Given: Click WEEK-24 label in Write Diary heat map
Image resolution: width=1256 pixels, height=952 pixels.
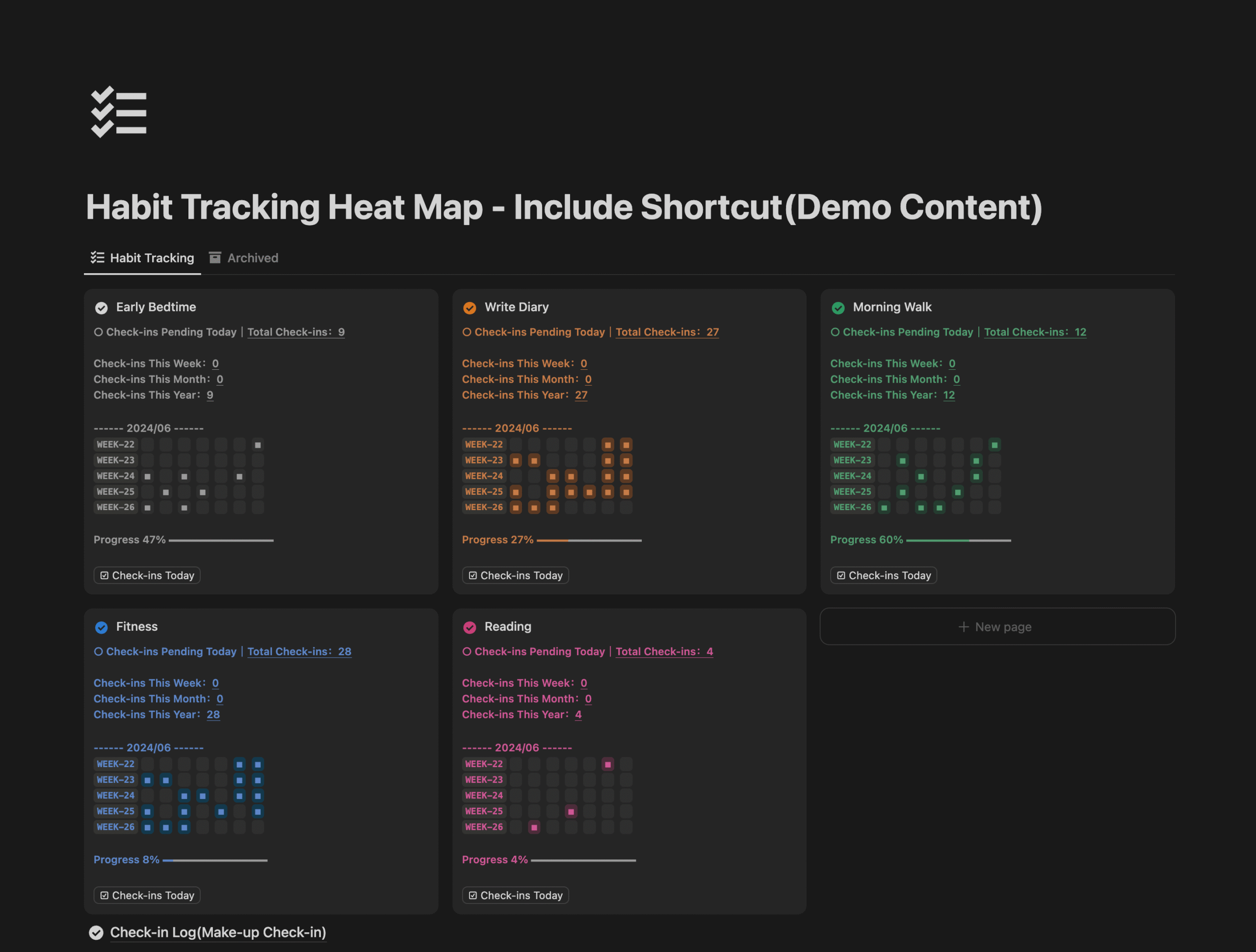Looking at the screenshot, I should [x=484, y=476].
